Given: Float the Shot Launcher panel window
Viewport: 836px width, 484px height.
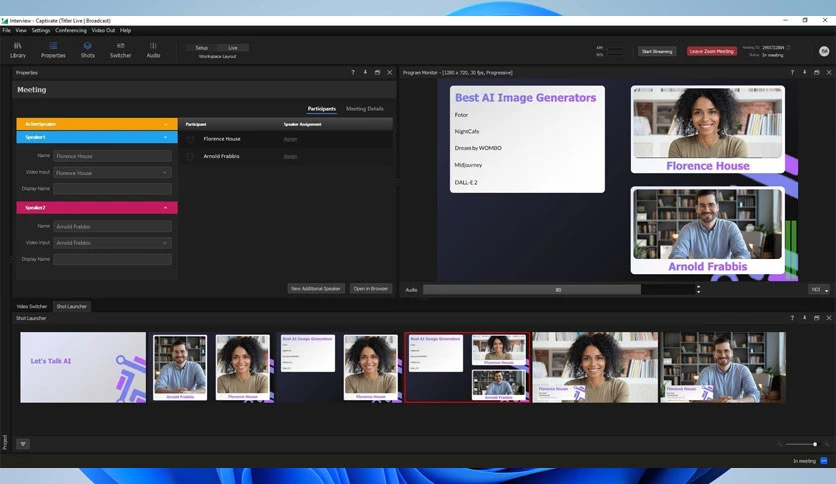Looking at the screenshot, I should pos(817,318).
